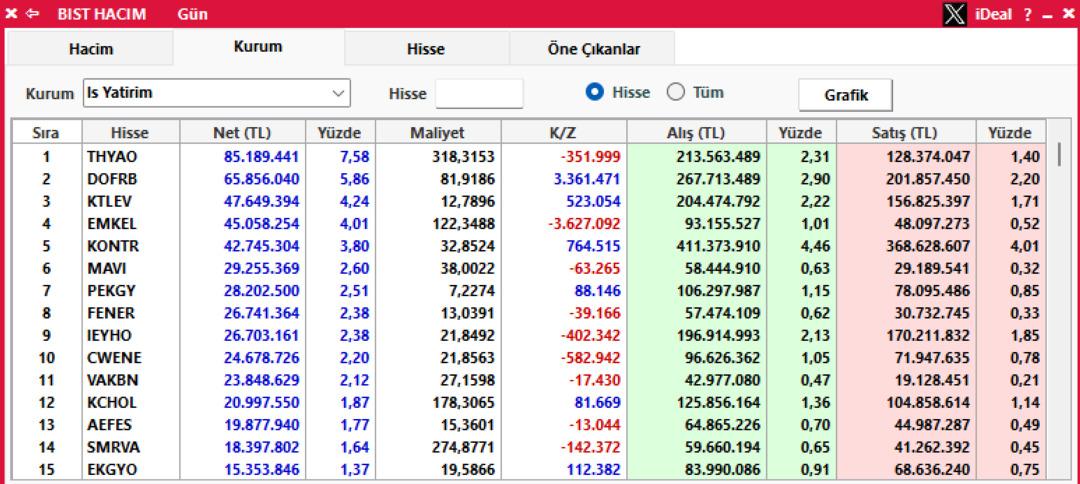Sort by Satış (TL) column header
The width and height of the screenshot is (1080, 484).
906,132
